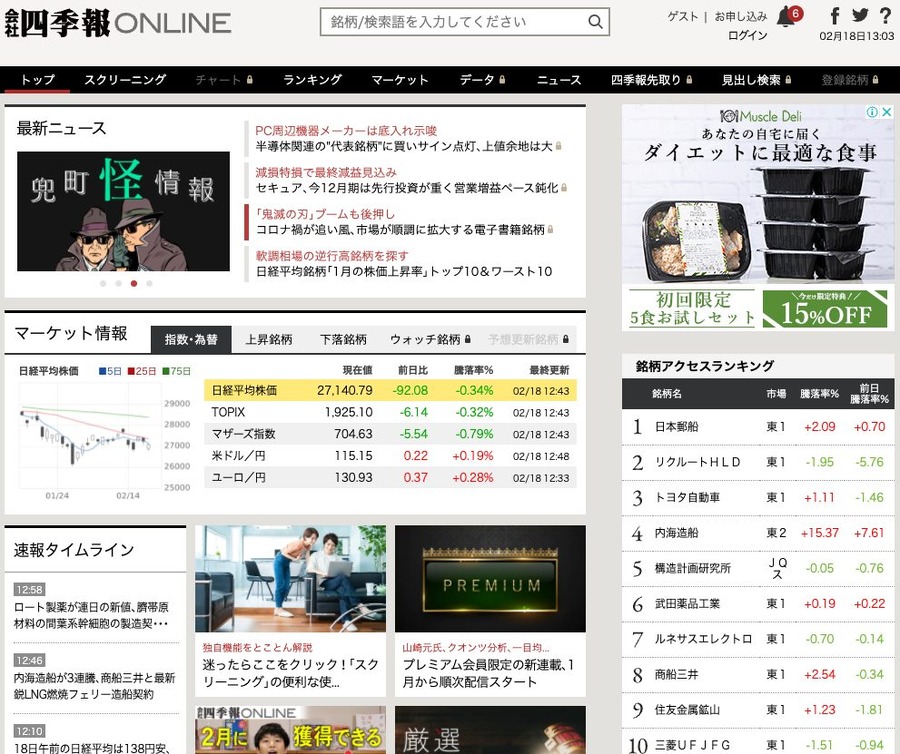
Task: Open the locked 四季報先取り menu
Action: coord(651,80)
